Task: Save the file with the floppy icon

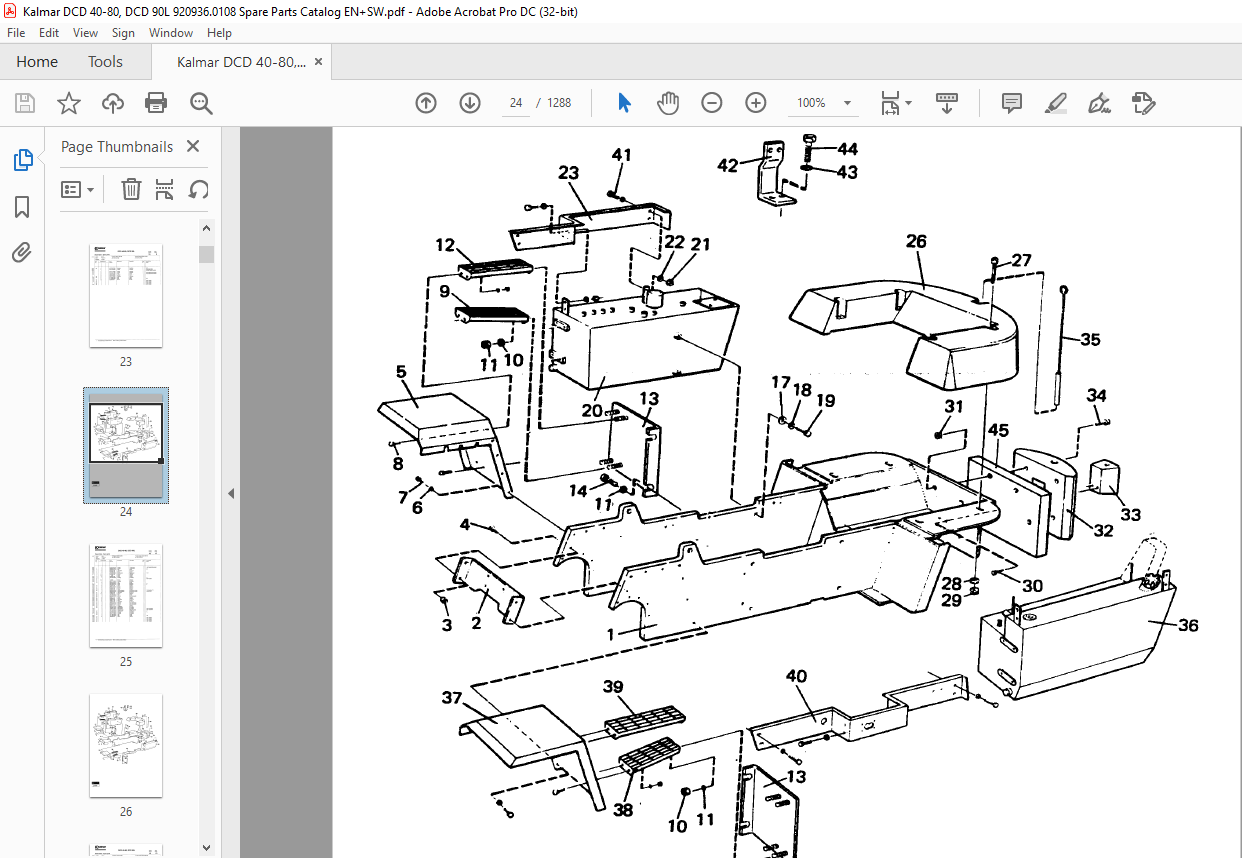Action: (25, 103)
